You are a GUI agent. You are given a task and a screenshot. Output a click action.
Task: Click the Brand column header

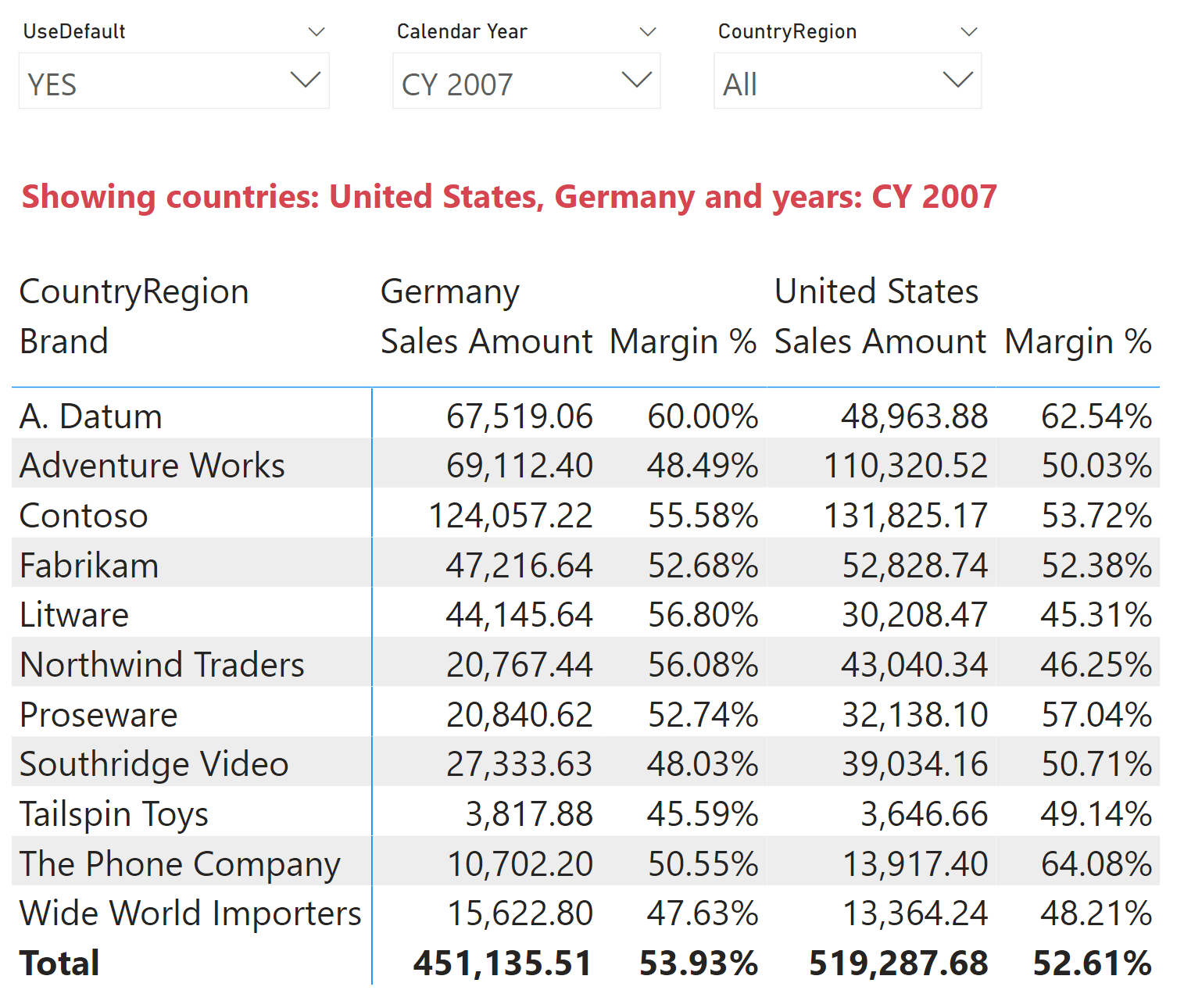(x=64, y=341)
